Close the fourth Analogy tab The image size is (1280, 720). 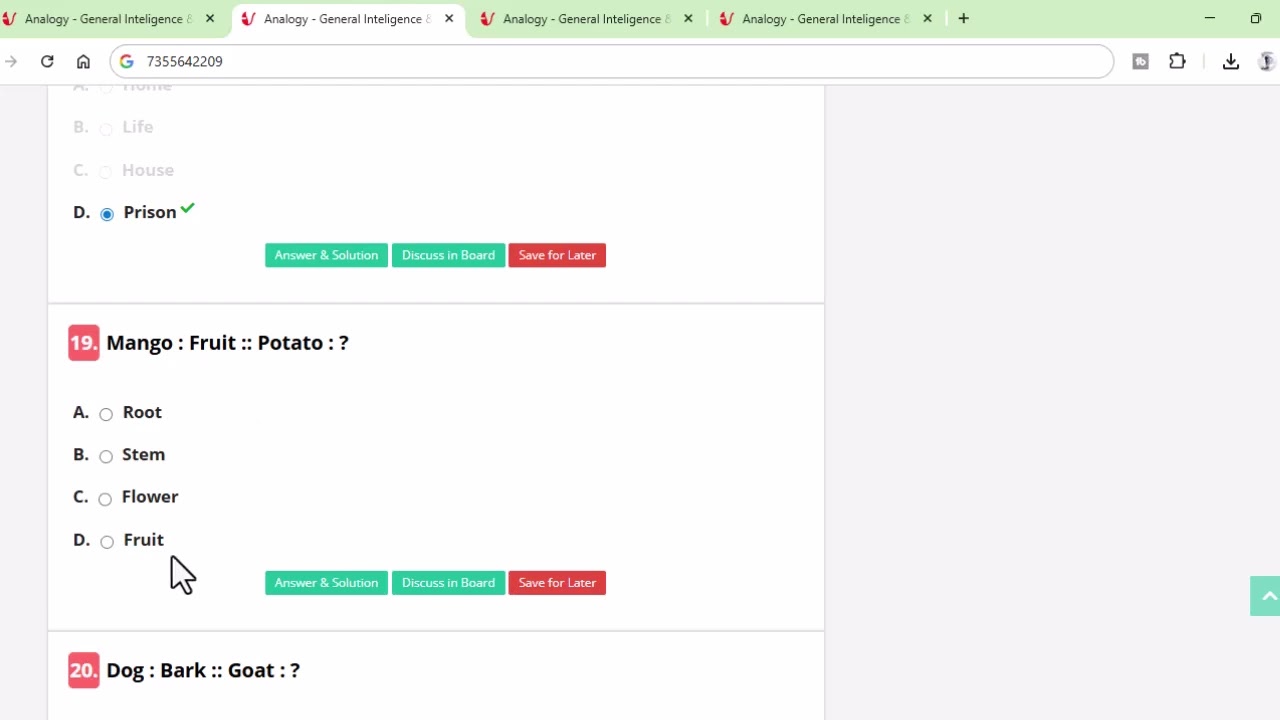click(927, 18)
